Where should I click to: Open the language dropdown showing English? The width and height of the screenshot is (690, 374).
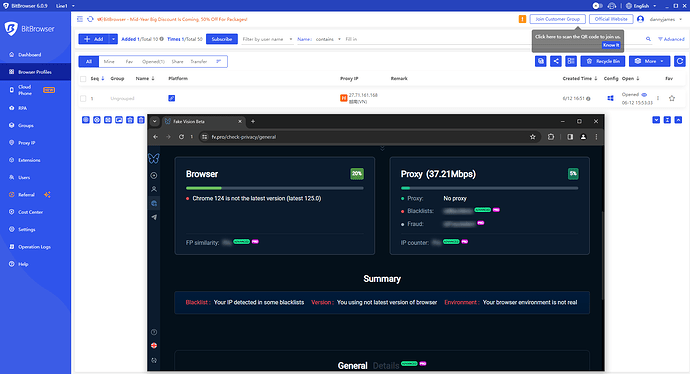(x=642, y=6)
